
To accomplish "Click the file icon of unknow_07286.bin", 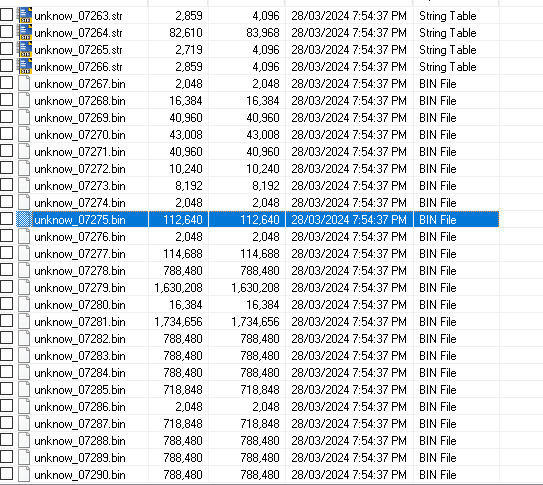I will [x=24, y=406].
